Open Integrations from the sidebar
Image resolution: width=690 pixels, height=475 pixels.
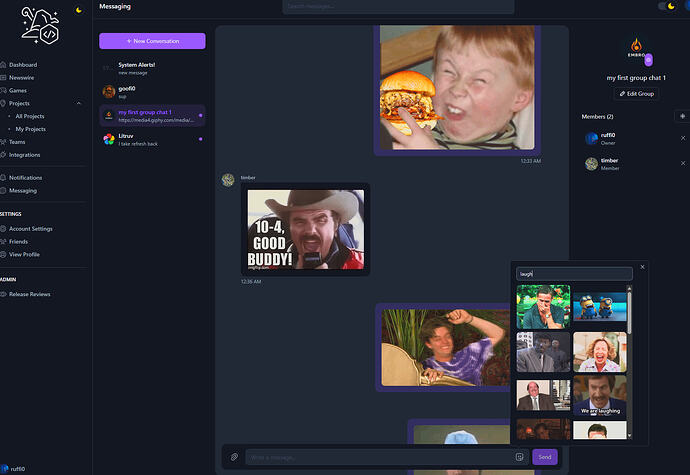point(24,155)
